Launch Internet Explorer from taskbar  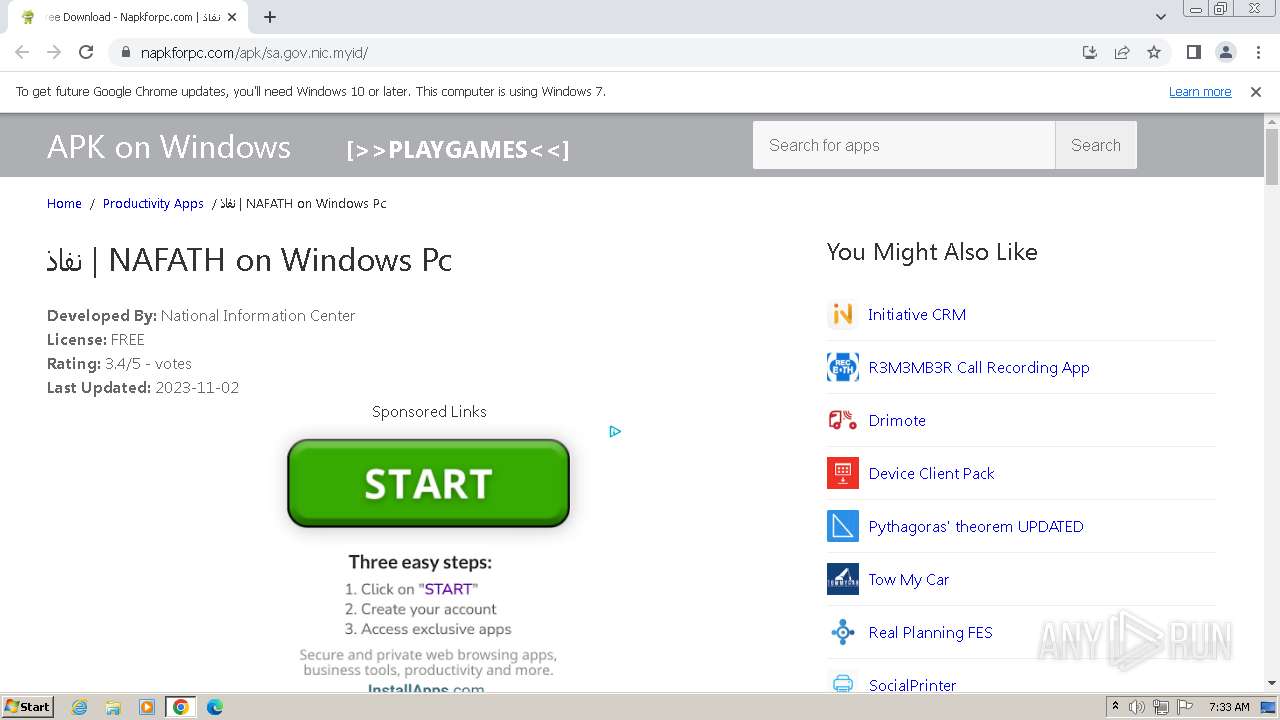[80, 707]
